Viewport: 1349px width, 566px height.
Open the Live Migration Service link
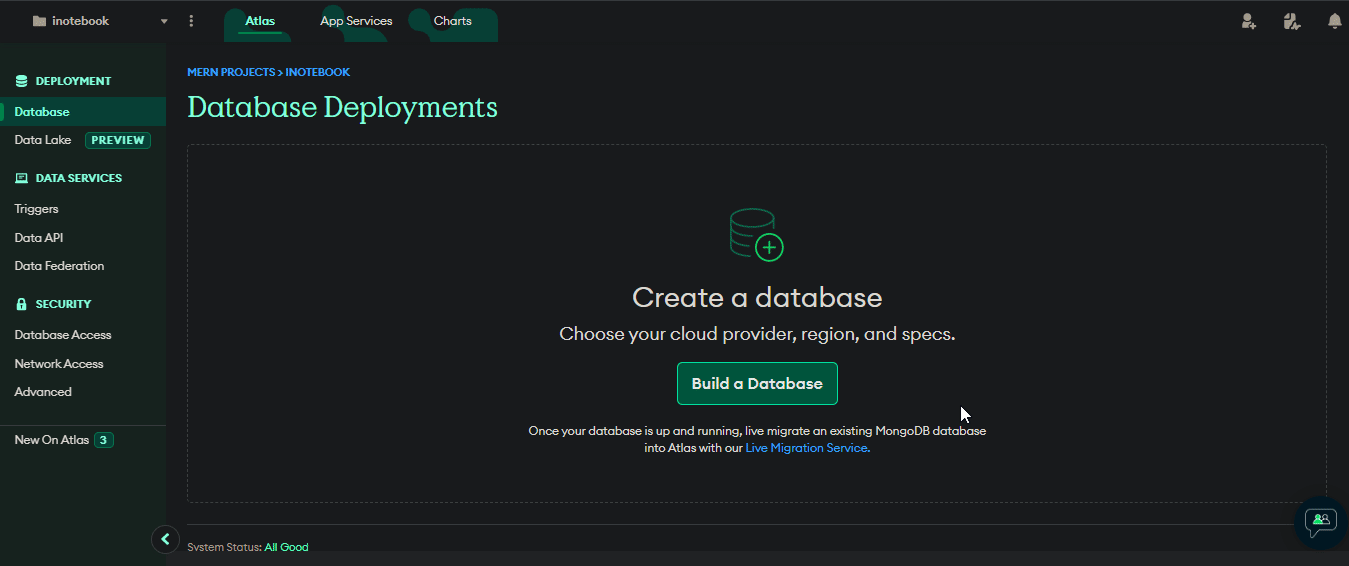tap(807, 448)
